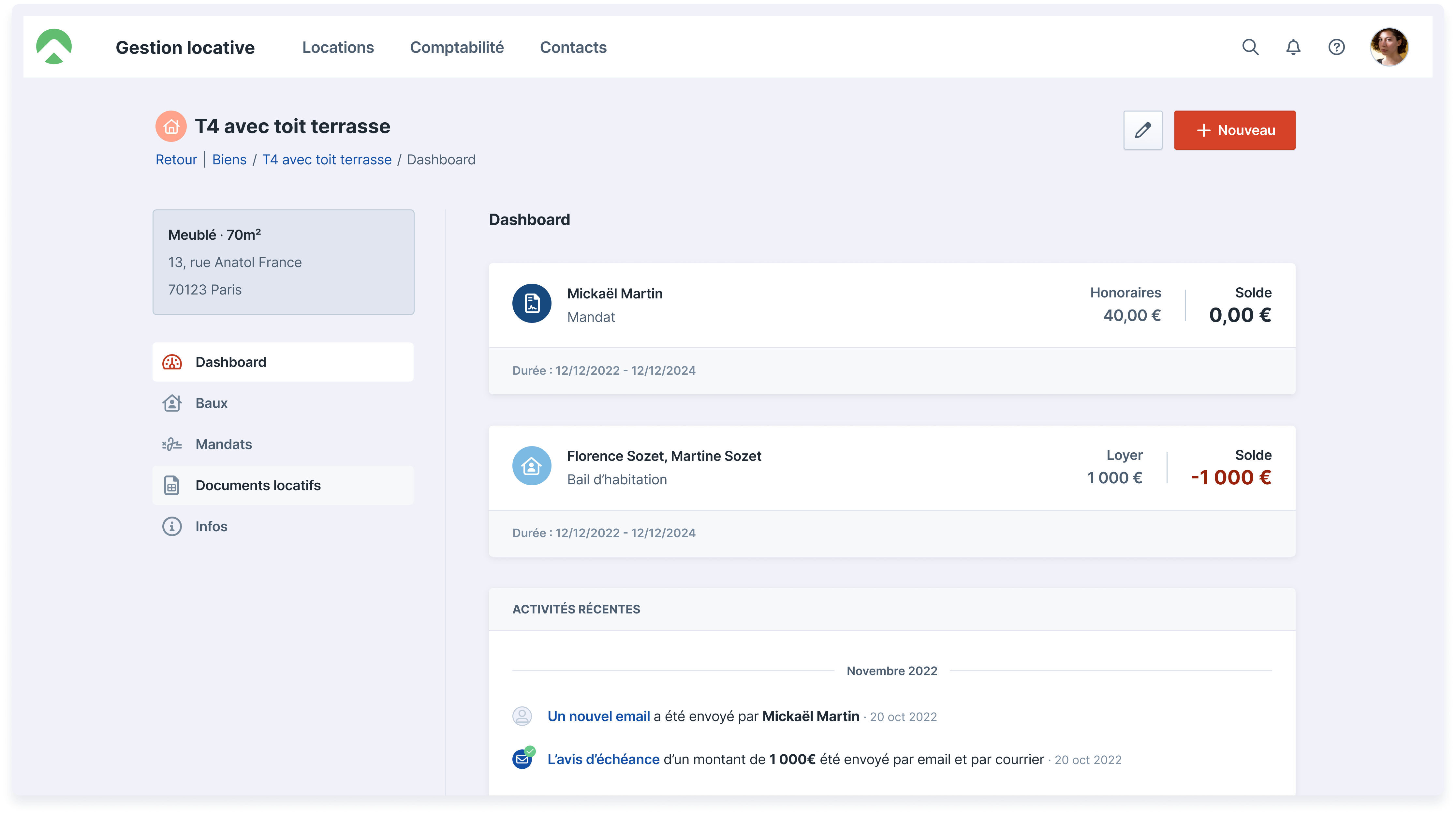Open the L'avis d'échéance link
This screenshot has height=815, width=1456.
[x=603, y=760]
